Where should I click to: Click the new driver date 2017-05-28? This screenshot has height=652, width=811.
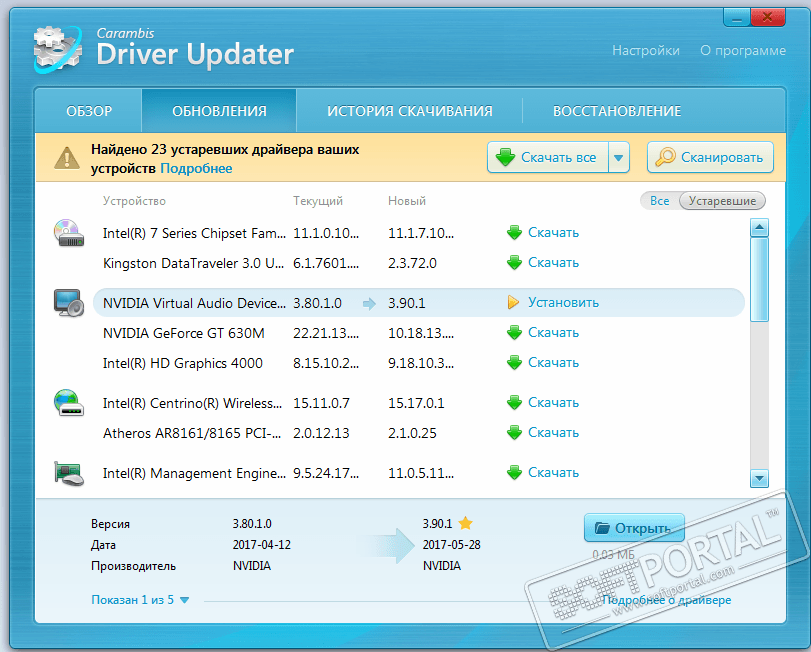pos(452,544)
